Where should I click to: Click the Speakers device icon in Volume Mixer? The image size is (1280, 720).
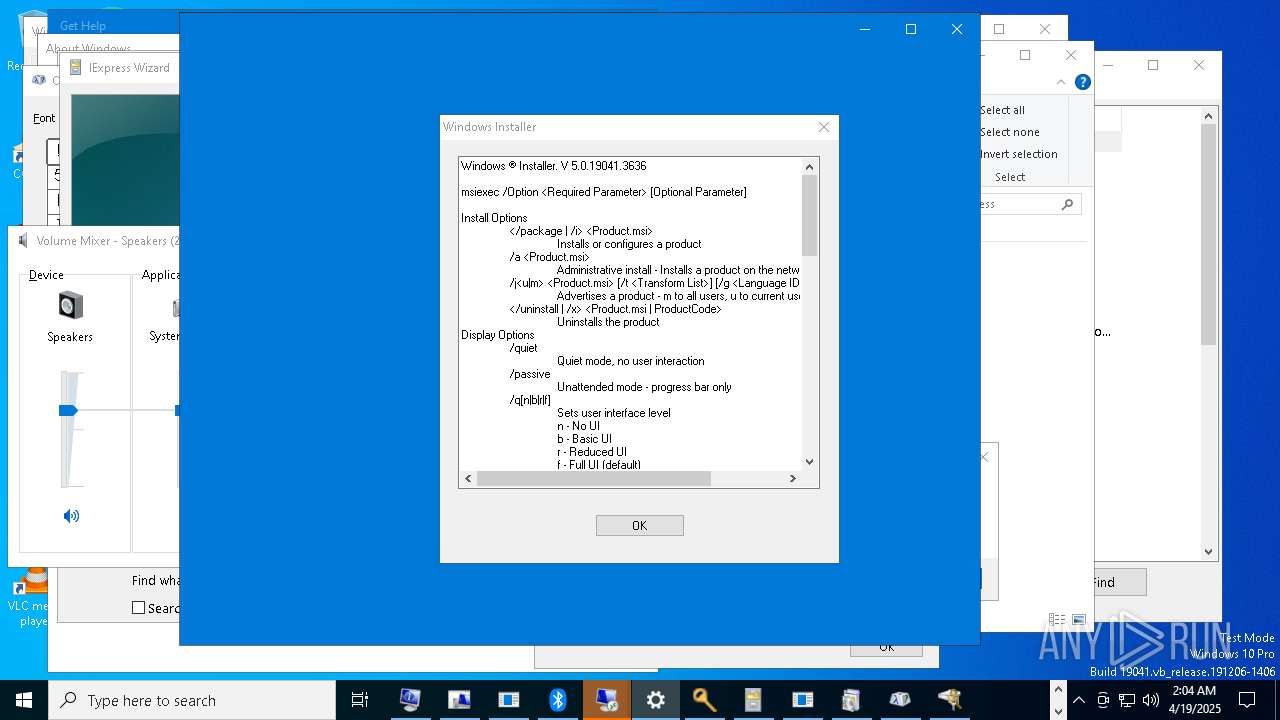(x=70, y=305)
